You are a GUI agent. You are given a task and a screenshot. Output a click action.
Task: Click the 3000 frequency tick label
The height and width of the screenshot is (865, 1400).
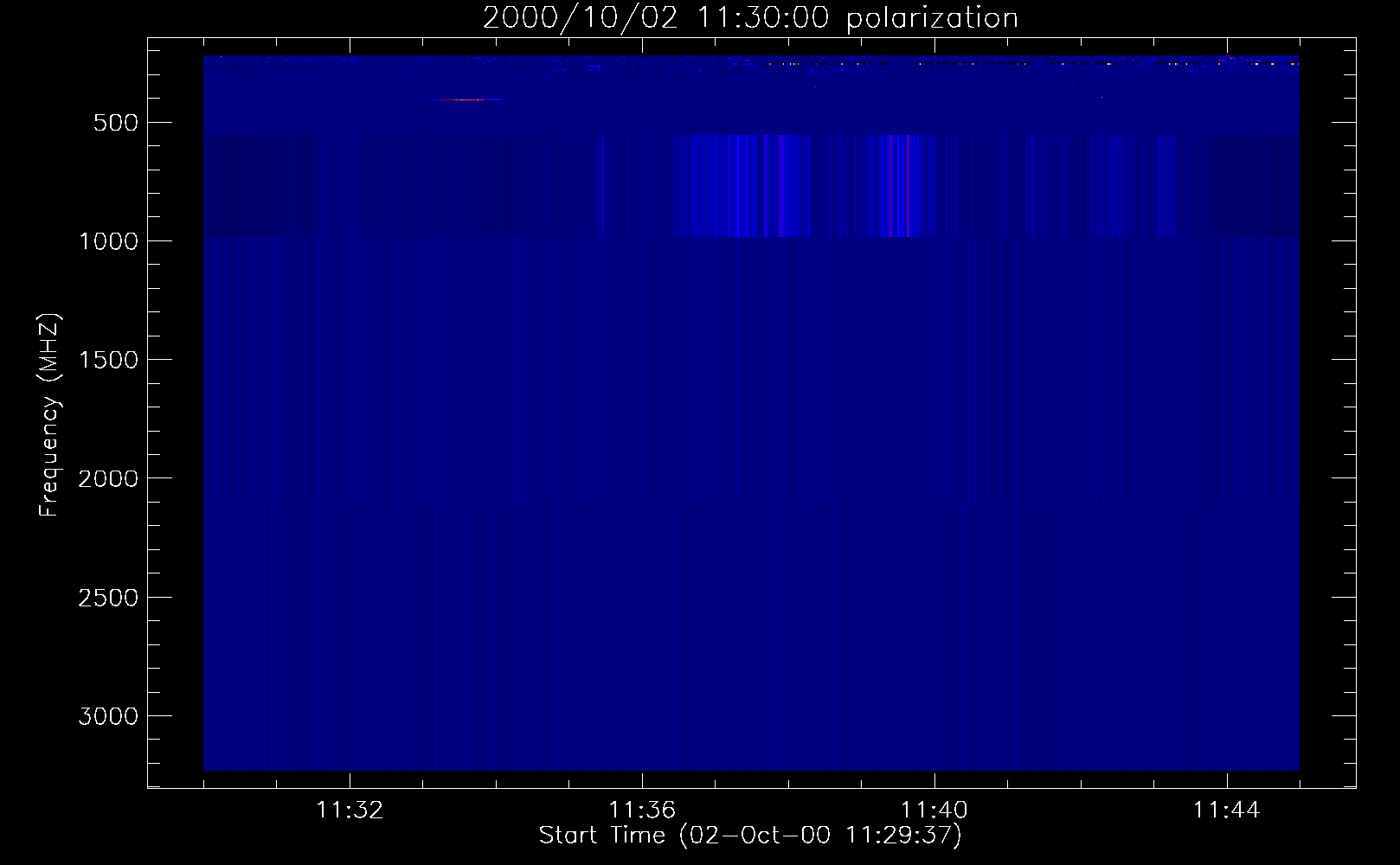pyautogui.click(x=108, y=716)
